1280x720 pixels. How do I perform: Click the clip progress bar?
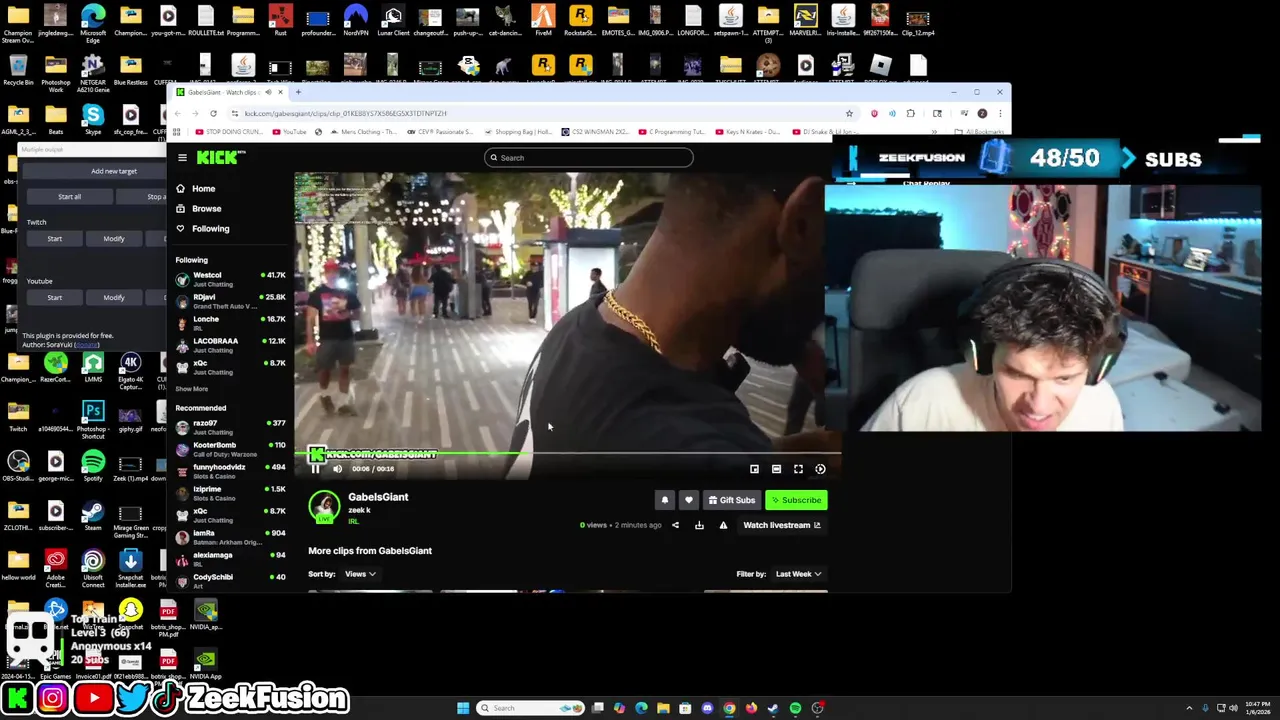[x=567, y=453]
